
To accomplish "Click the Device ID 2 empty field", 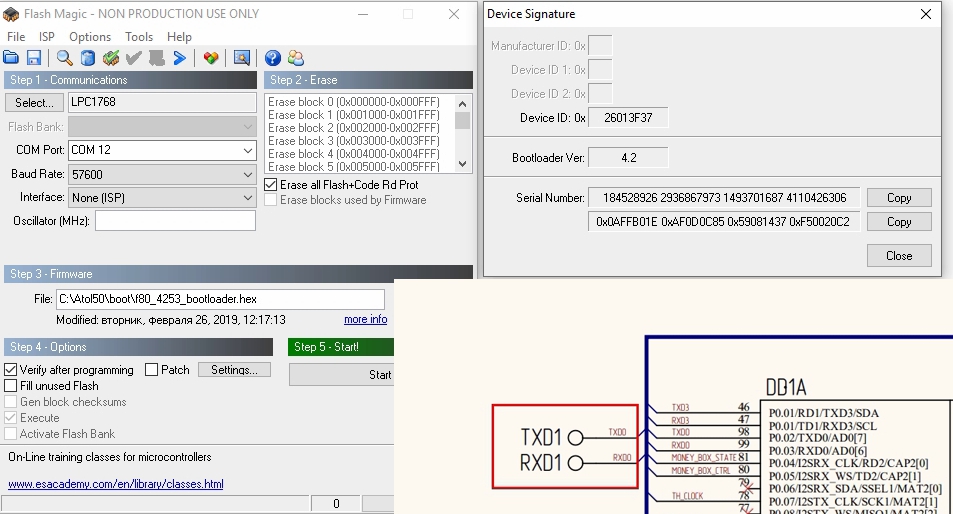I will [600, 94].
